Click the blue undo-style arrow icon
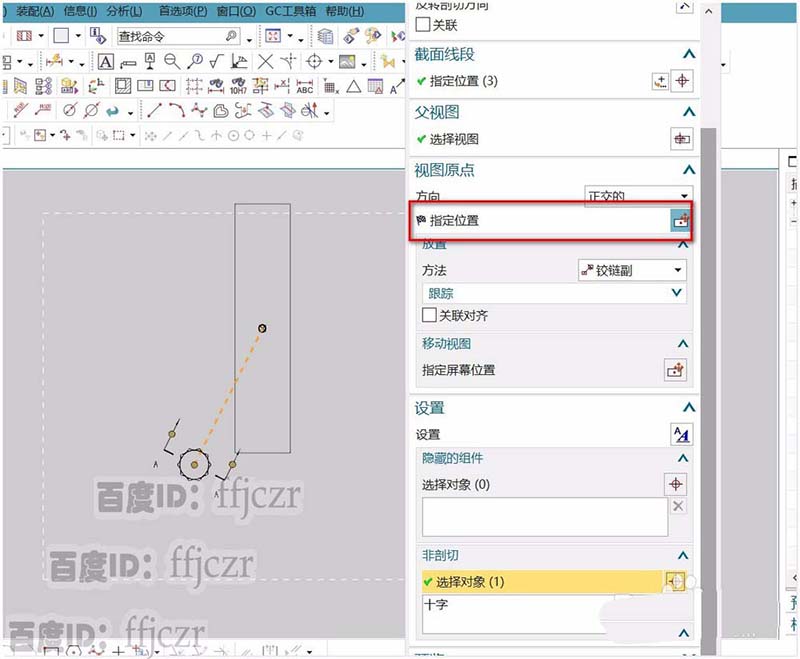800x659 pixels. pyautogui.click(x=113, y=111)
